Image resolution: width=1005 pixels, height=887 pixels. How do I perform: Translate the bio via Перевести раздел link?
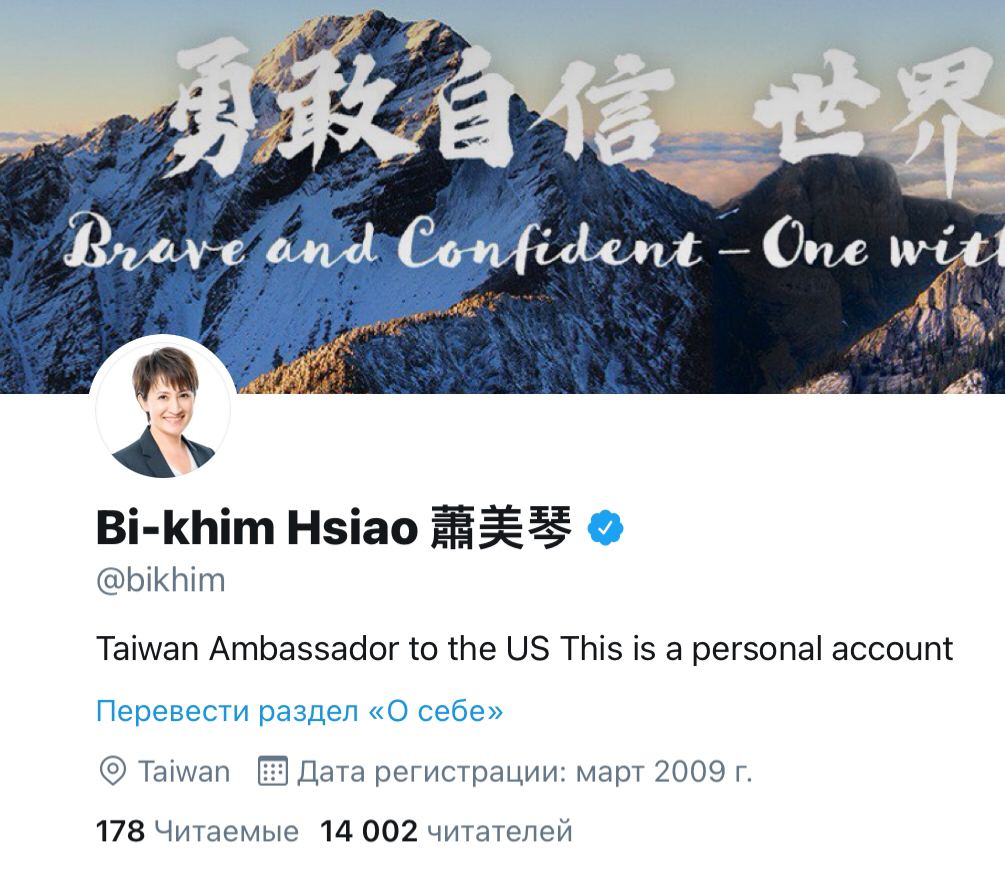[x=299, y=711]
